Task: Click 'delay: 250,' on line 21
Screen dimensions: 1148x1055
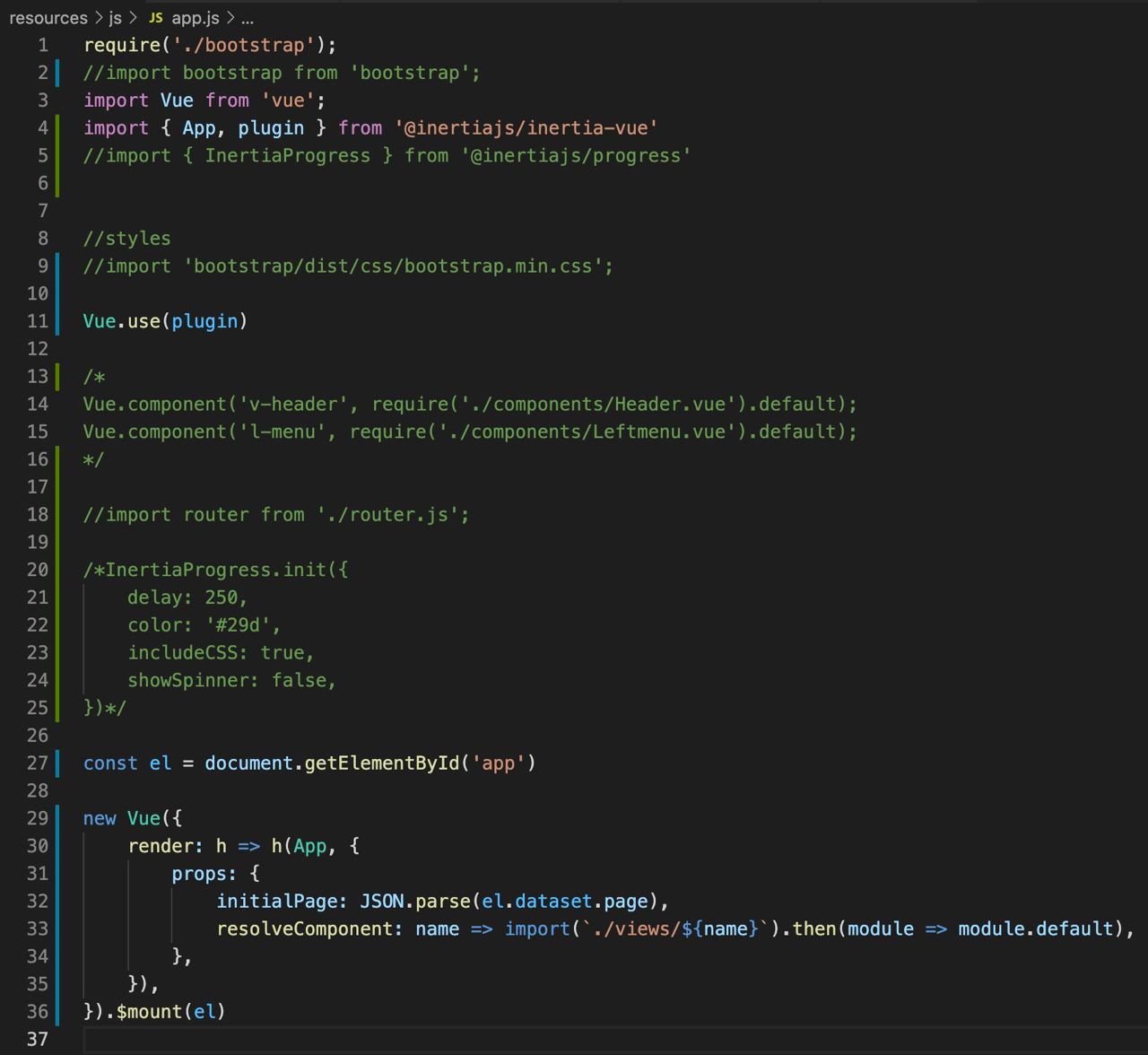Action: [x=187, y=597]
